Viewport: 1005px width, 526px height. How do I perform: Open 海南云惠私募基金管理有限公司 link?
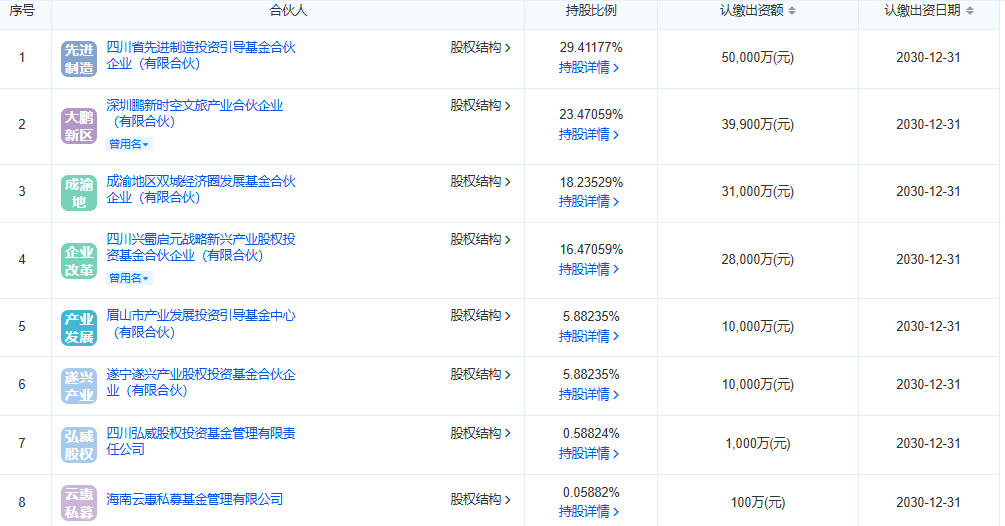click(x=194, y=499)
